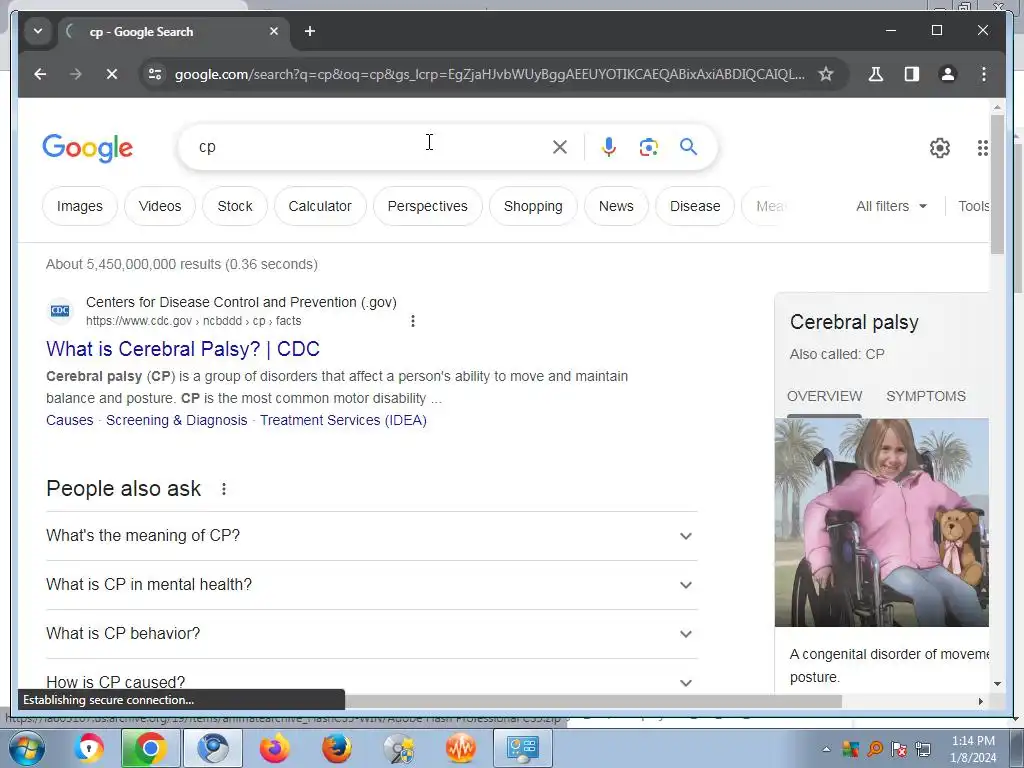Open CDC result three-dot options
The width and height of the screenshot is (1024, 768).
(412, 321)
